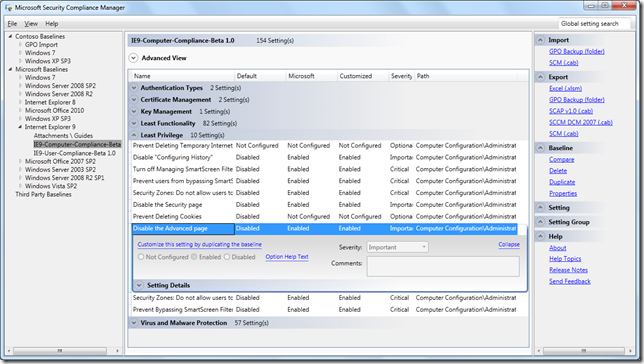644x364 pixels.
Task: Expand the Setting Details chevron
Action: point(139,285)
